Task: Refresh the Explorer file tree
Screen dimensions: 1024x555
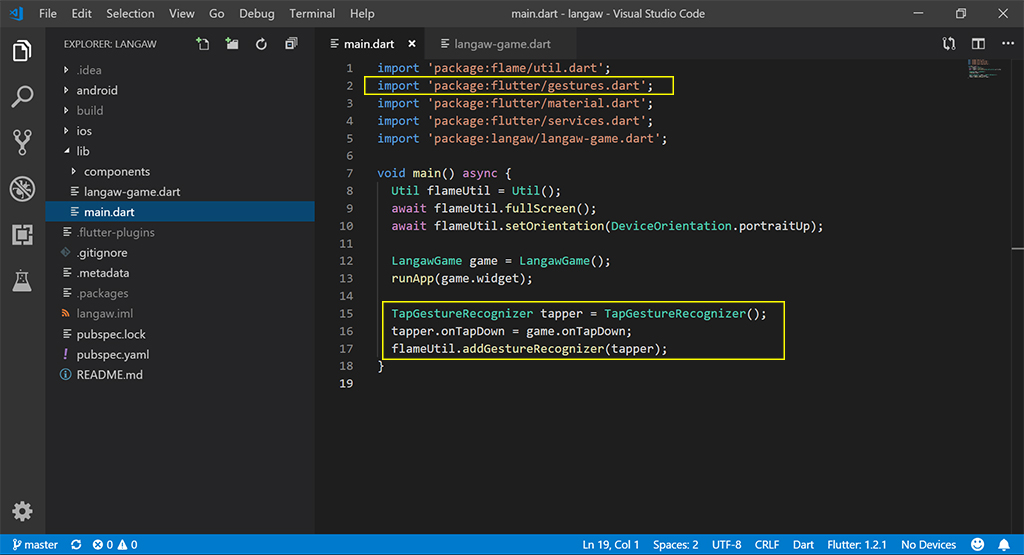Action: (x=261, y=44)
